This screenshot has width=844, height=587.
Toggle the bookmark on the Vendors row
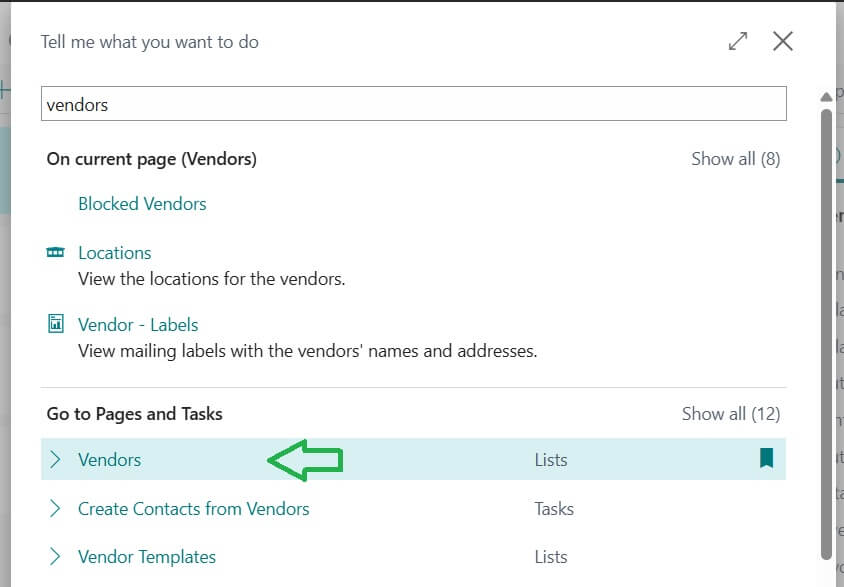(766, 459)
